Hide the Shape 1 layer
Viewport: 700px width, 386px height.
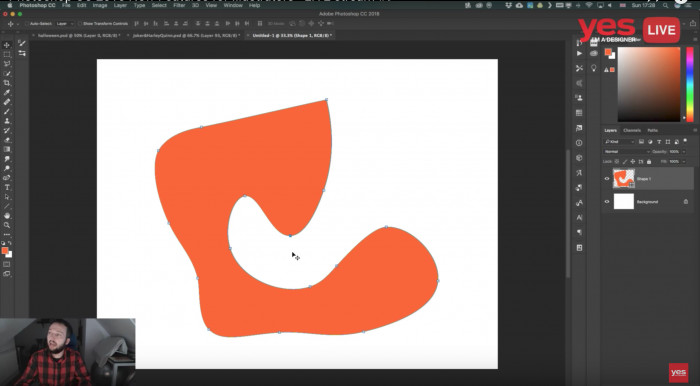click(607, 179)
